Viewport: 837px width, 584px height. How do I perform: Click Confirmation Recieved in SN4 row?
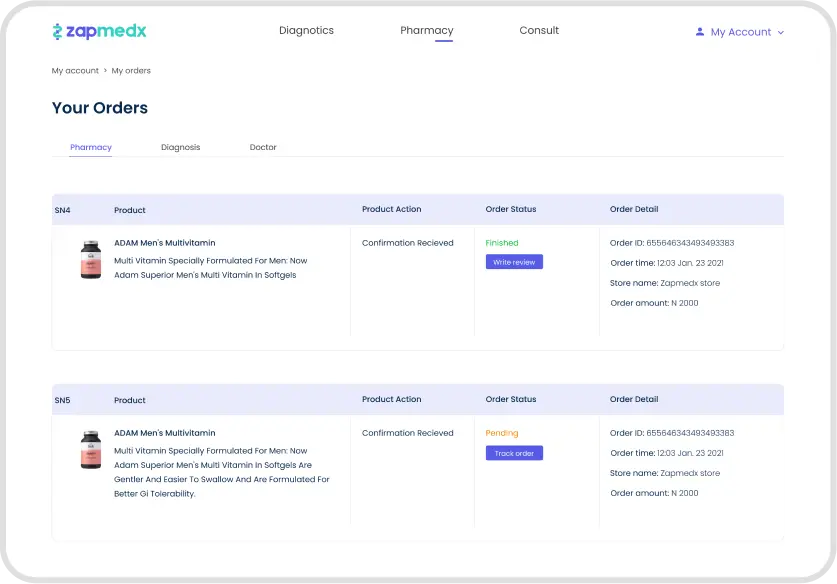click(407, 243)
